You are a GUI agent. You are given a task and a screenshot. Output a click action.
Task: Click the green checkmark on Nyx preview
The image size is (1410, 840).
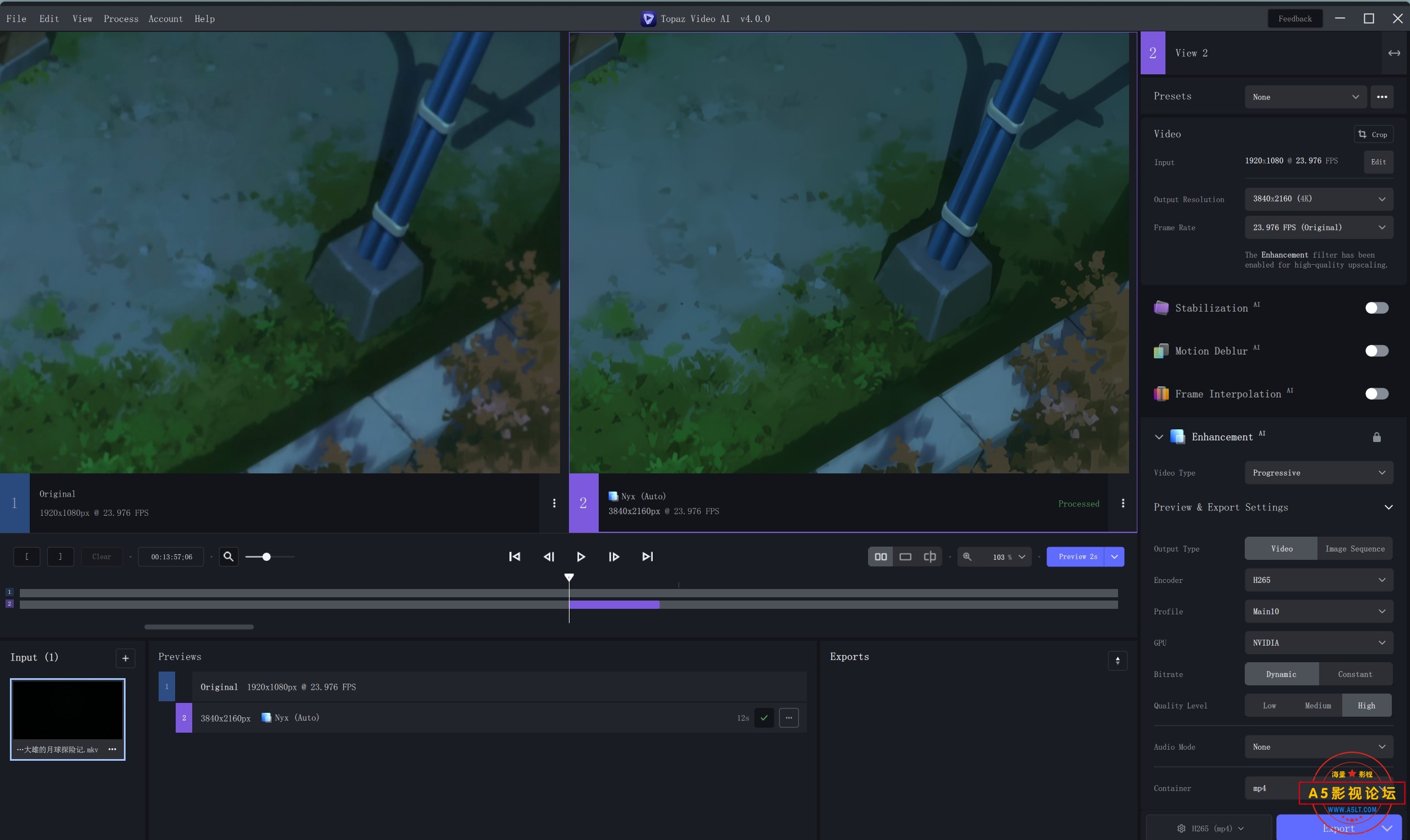(x=764, y=718)
